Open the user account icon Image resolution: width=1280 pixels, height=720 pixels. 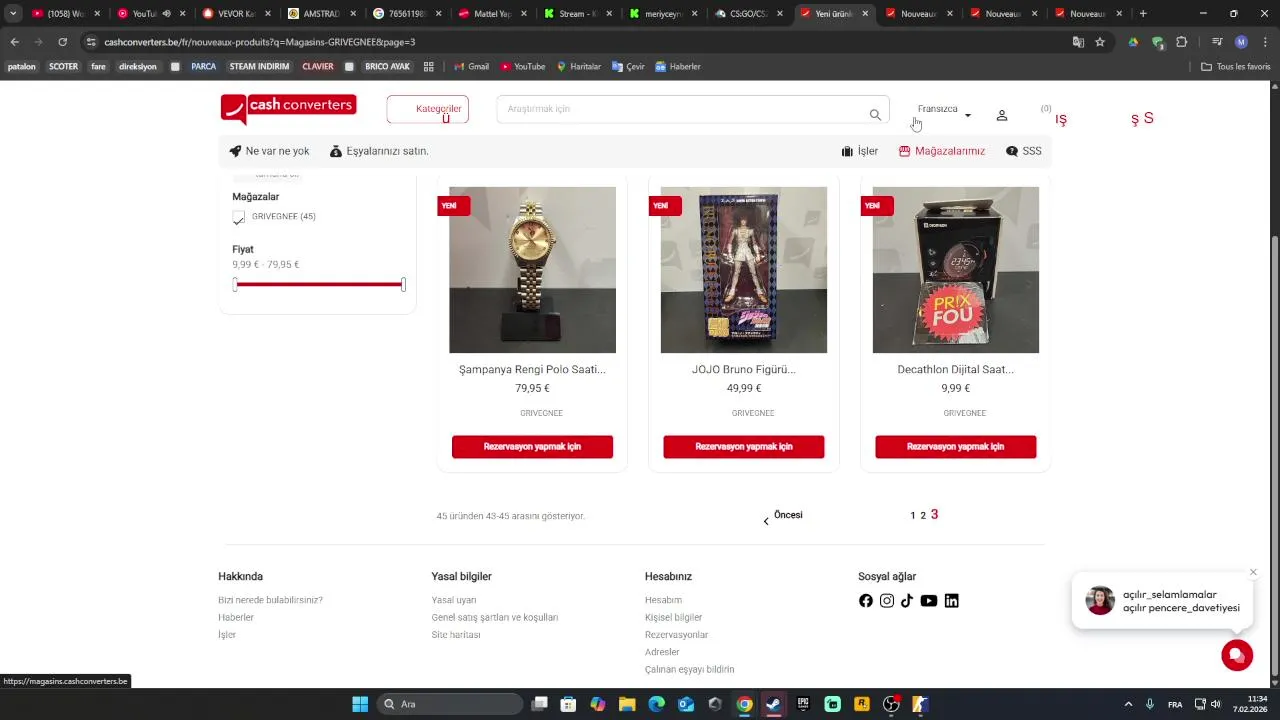[1001, 115]
